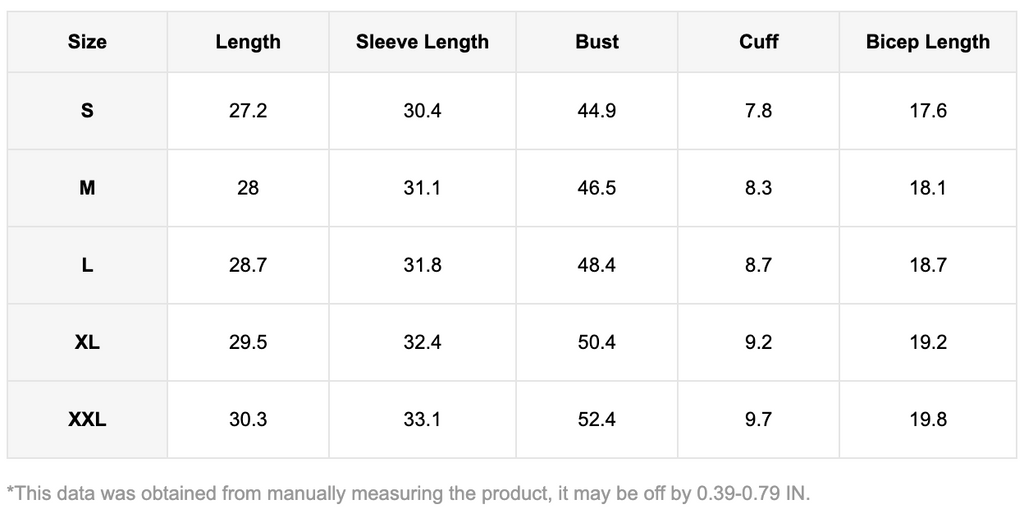Click the Bicep Length header
The height and width of the screenshot is (509, 1024).
pyautogui.click(x=928, y=42)
